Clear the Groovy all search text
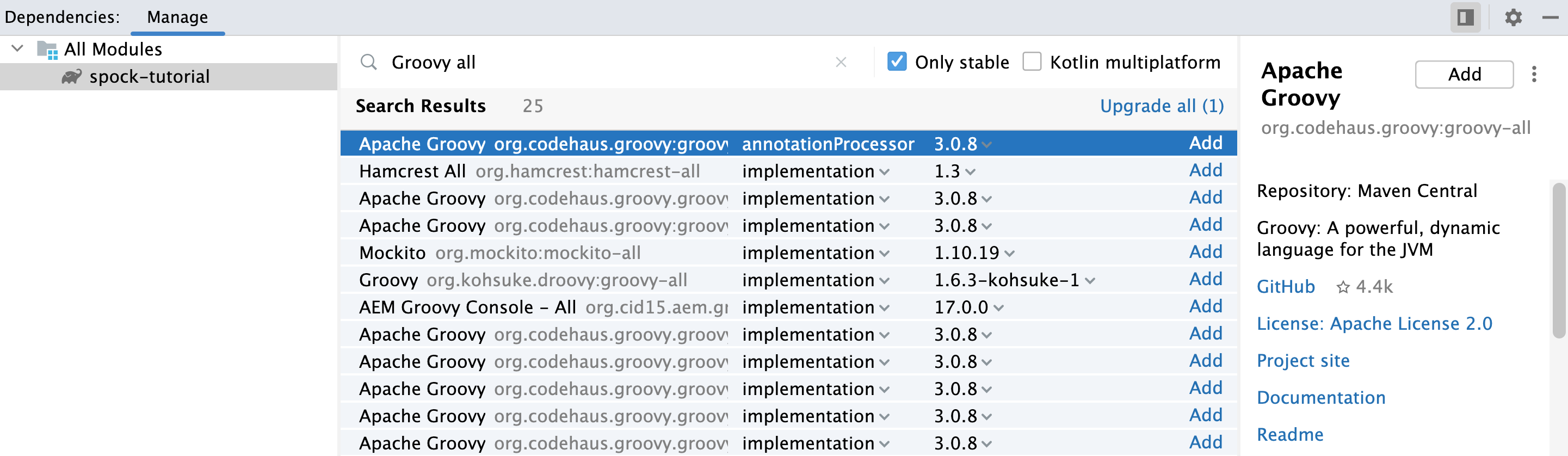 pos(841,62)
